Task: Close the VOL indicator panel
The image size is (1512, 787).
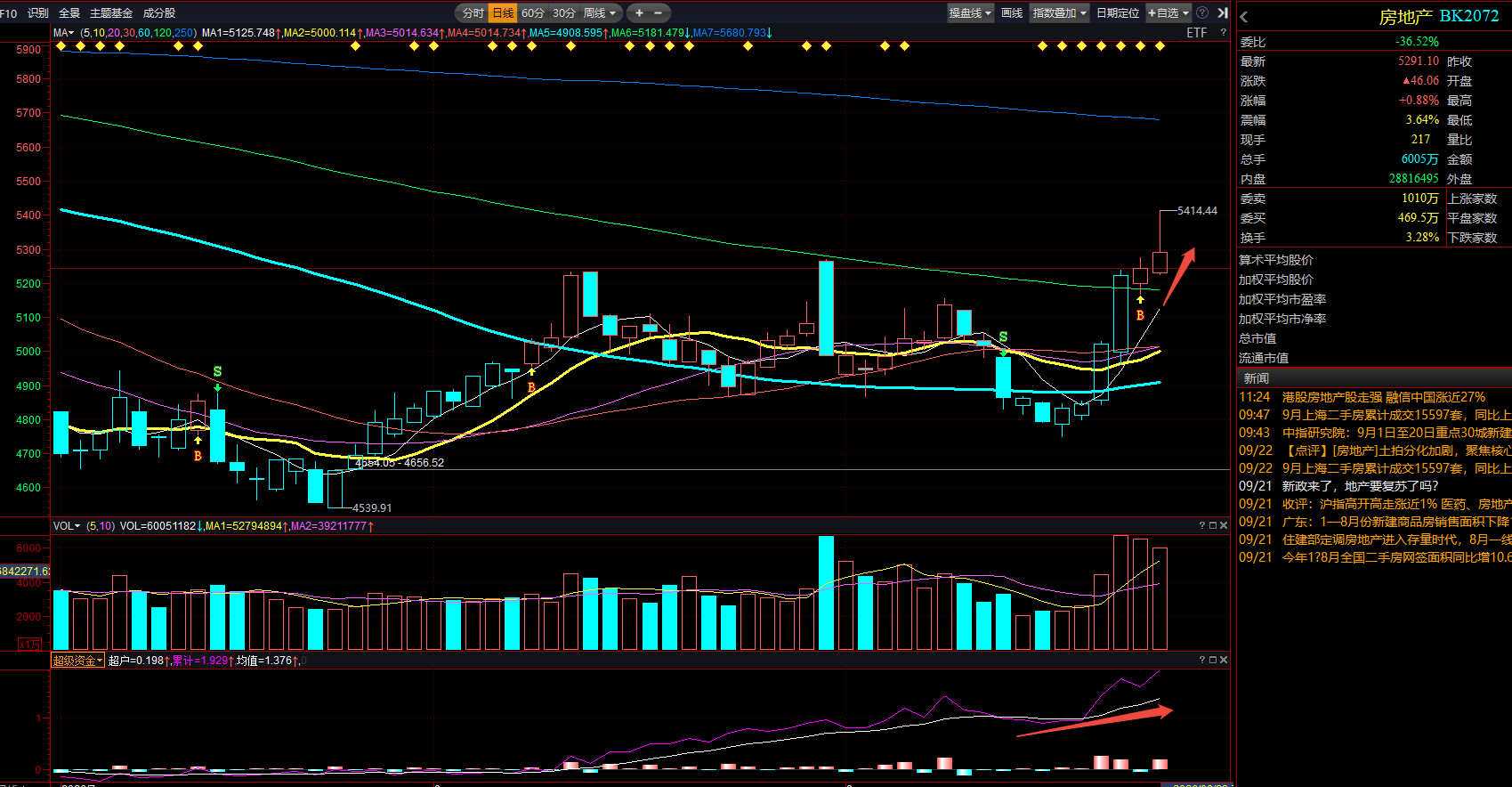Action: [1224, 526]
